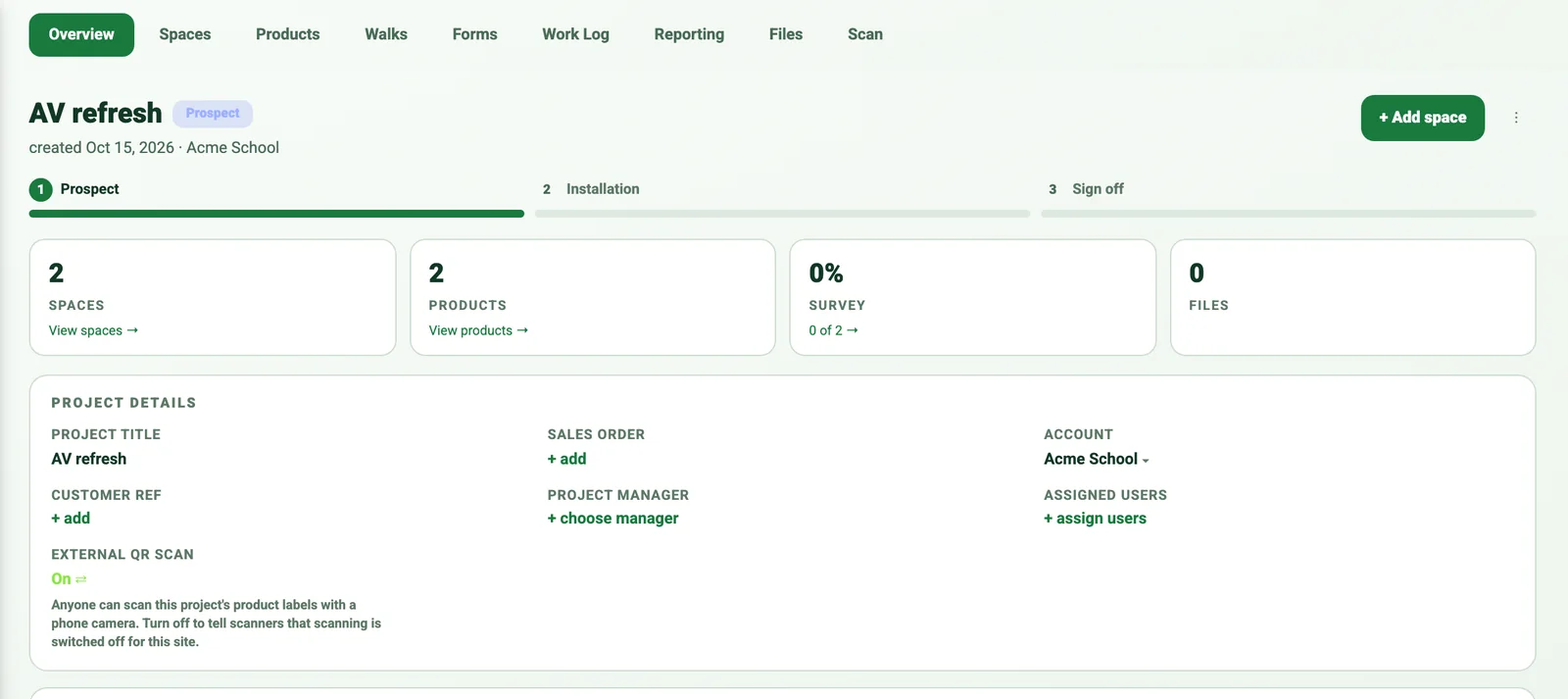Open the Work Log tab
1568x699 pixels.
click(x=576, y=34)
